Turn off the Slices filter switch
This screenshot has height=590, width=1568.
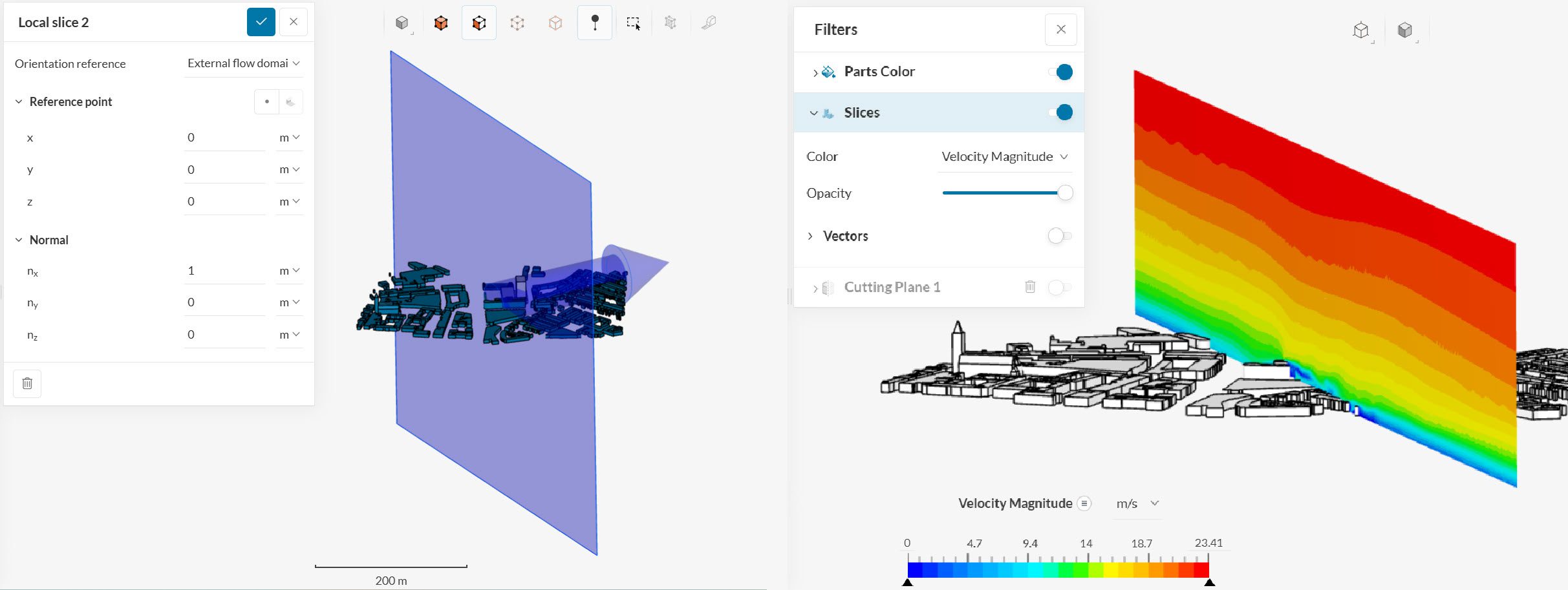1060,112
